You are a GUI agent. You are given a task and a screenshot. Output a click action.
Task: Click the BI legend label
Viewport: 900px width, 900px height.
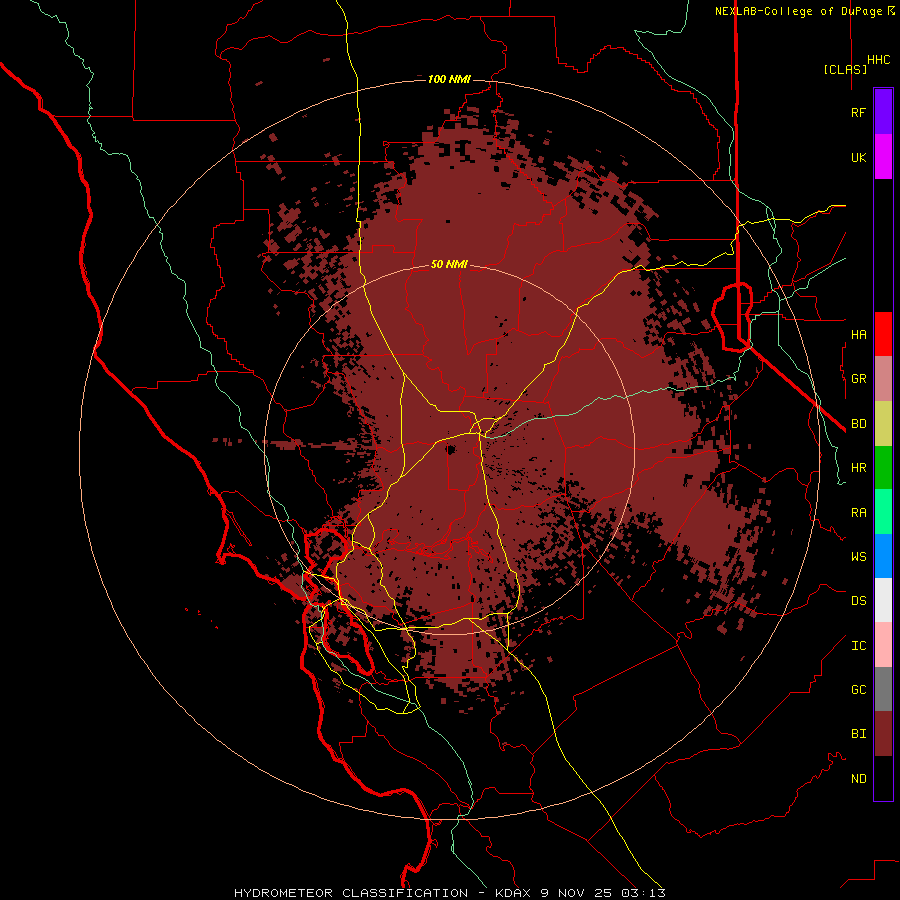coord(858,734)
